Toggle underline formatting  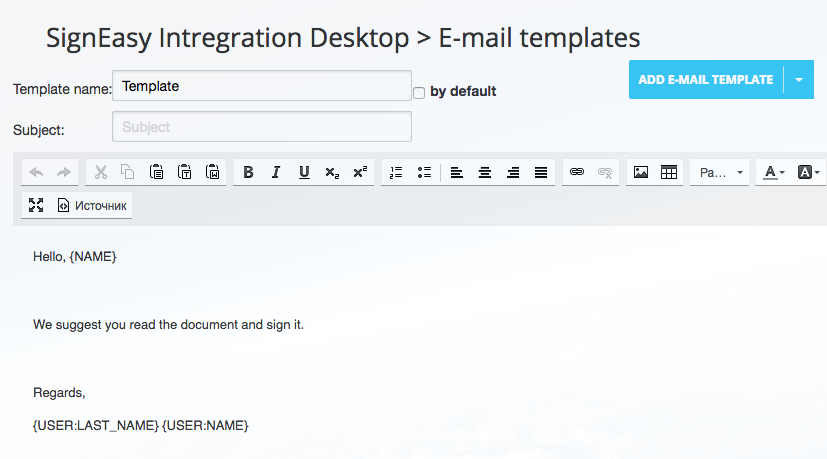(x=304, y=173)
